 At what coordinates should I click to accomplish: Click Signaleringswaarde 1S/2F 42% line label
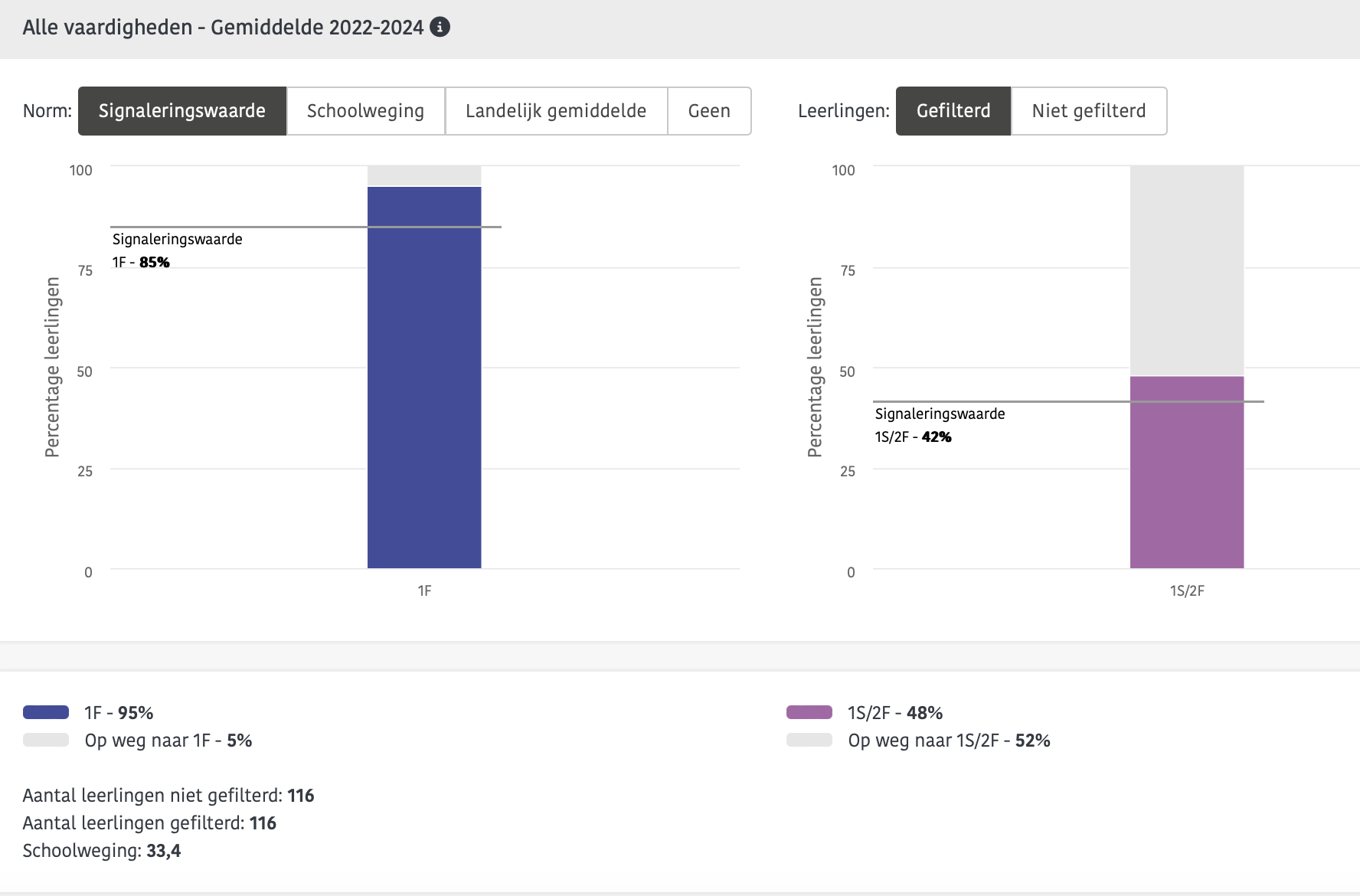point(940,425)
